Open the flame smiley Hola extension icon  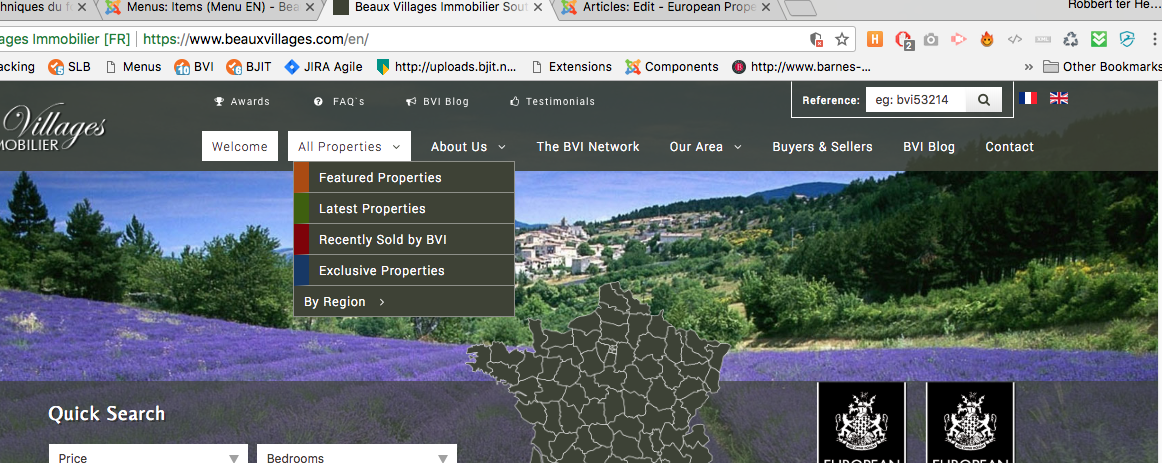tap(986, 39)
